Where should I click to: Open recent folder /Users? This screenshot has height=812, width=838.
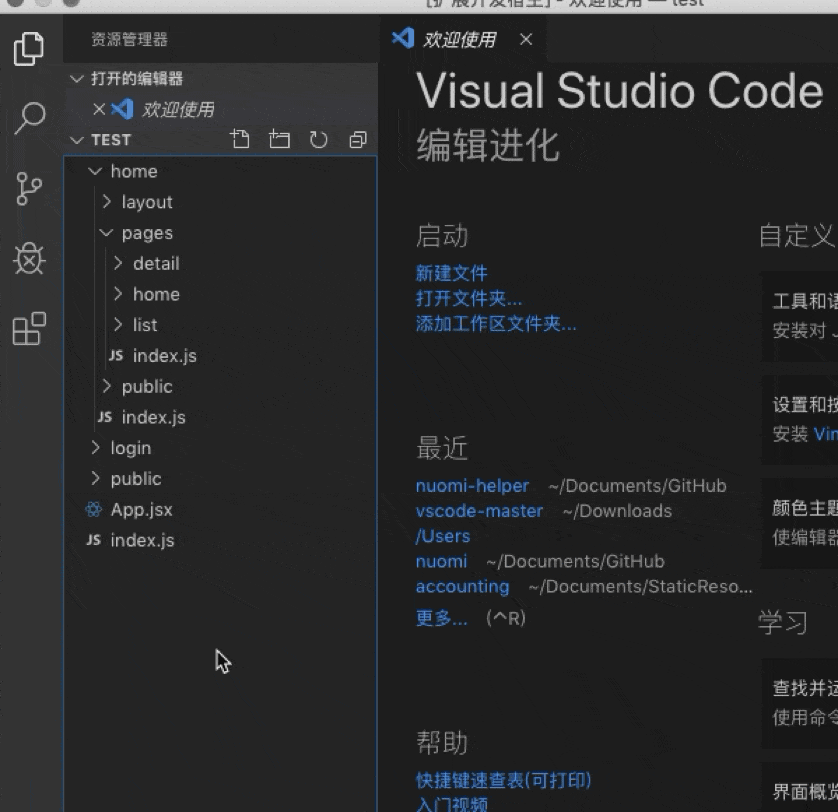(x=443, y=536)
